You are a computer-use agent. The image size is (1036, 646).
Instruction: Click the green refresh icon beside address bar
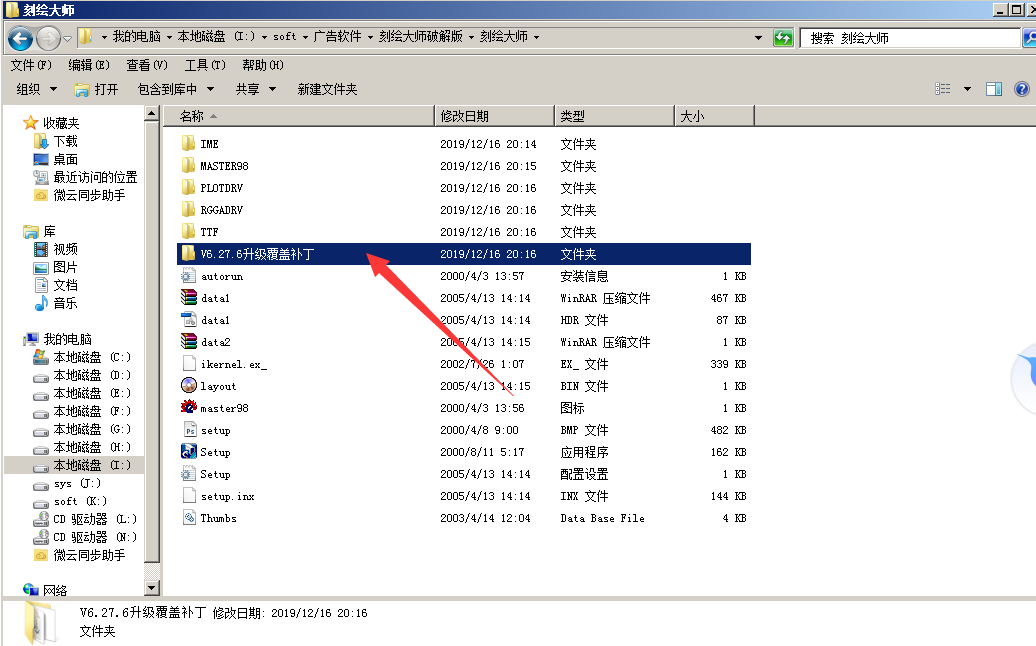coord(783,37)
